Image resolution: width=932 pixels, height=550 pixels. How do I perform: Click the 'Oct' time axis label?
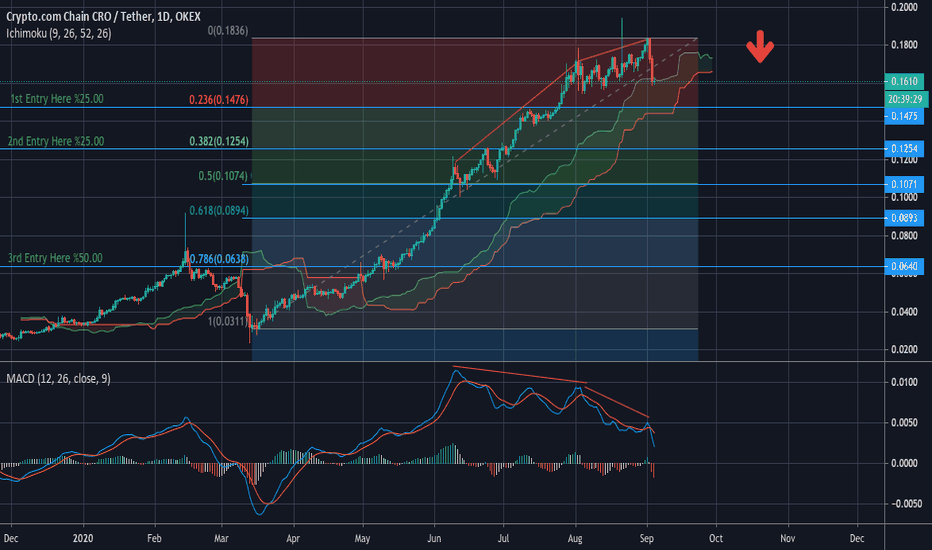pyautogui.click(x=716, y=538)
